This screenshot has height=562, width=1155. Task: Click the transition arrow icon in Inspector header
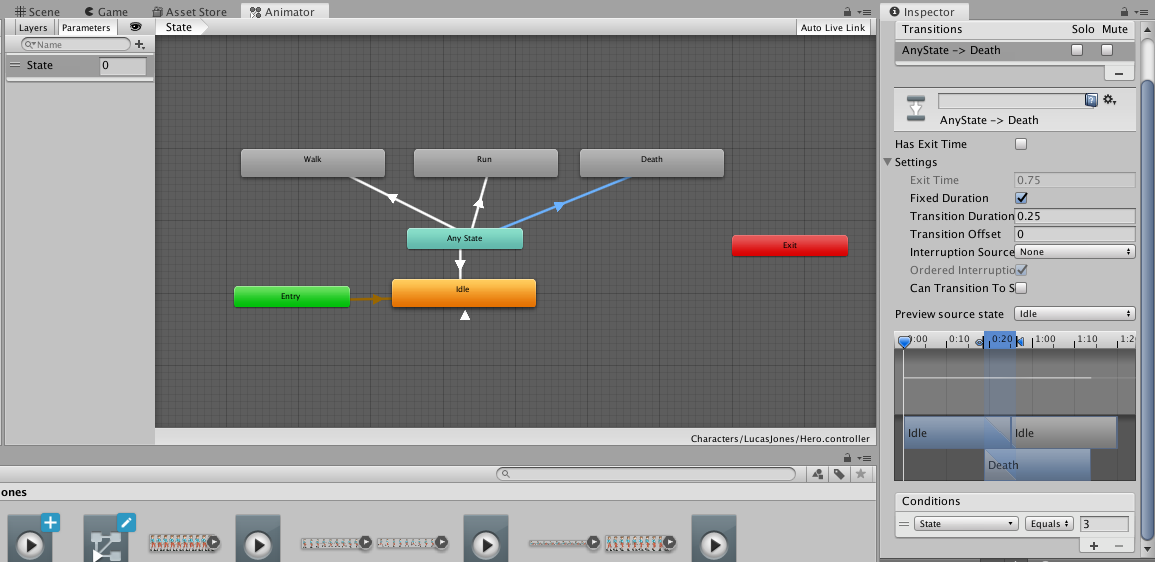[x=916, y=108]
